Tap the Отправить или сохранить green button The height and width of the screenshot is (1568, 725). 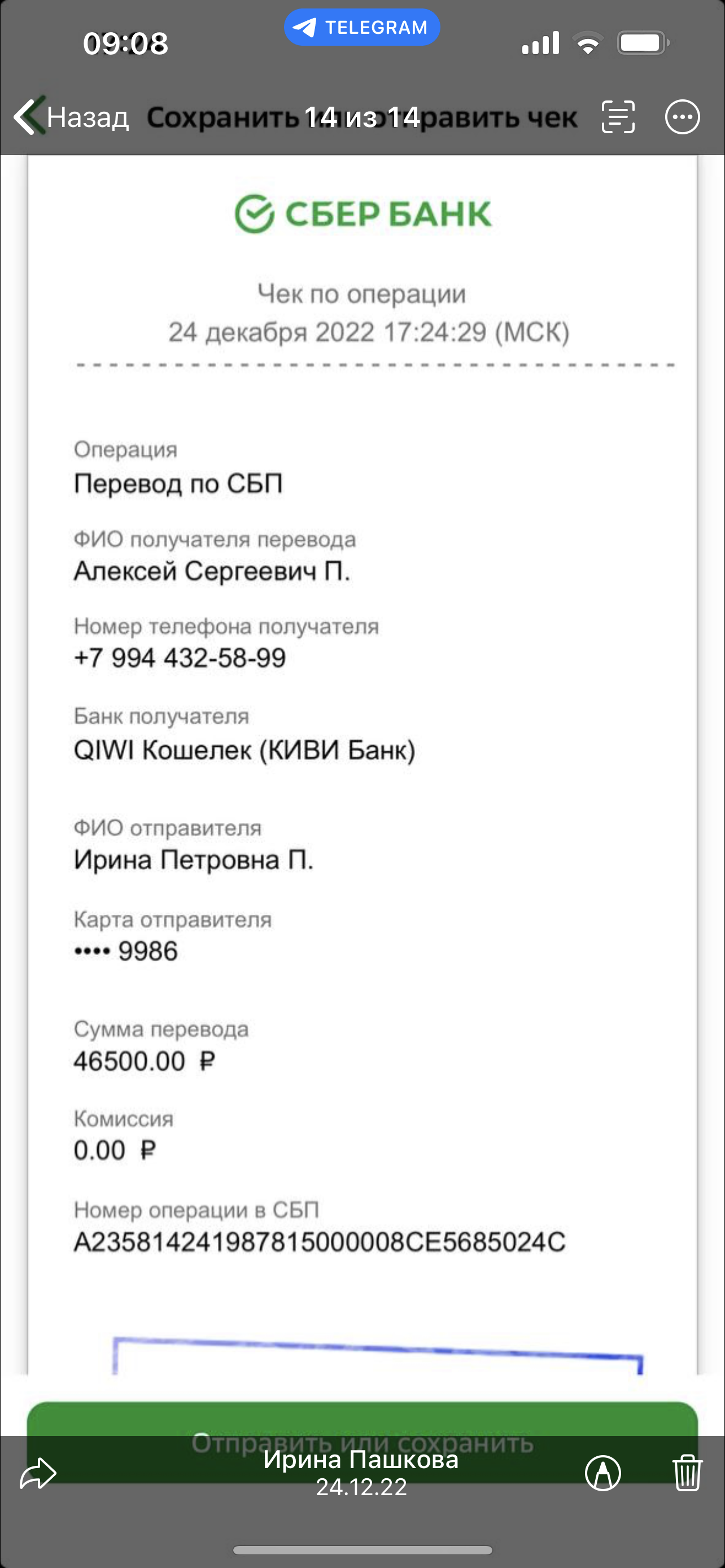click(x=362, y=1442)
